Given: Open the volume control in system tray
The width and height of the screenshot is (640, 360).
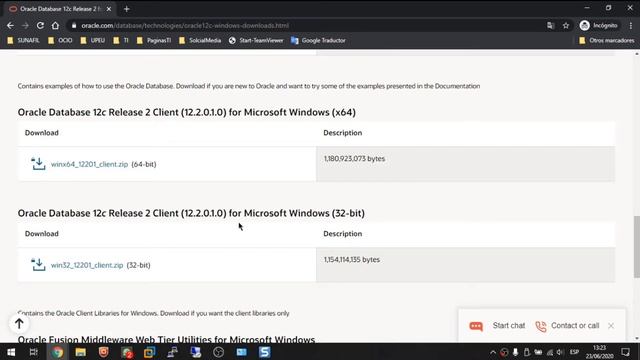Looking at the screenshot, I should point(560,352).
